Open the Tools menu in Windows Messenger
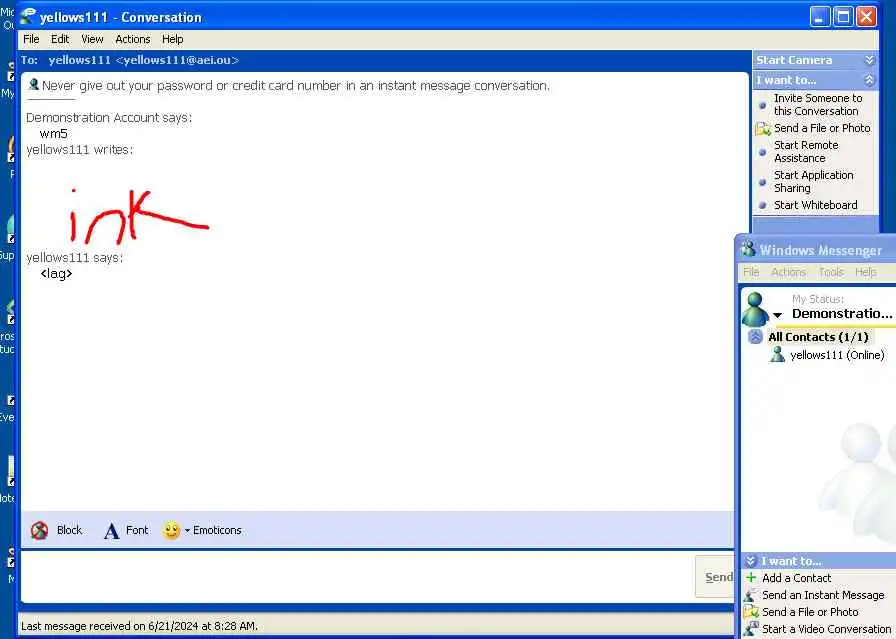 coord(831,272)
